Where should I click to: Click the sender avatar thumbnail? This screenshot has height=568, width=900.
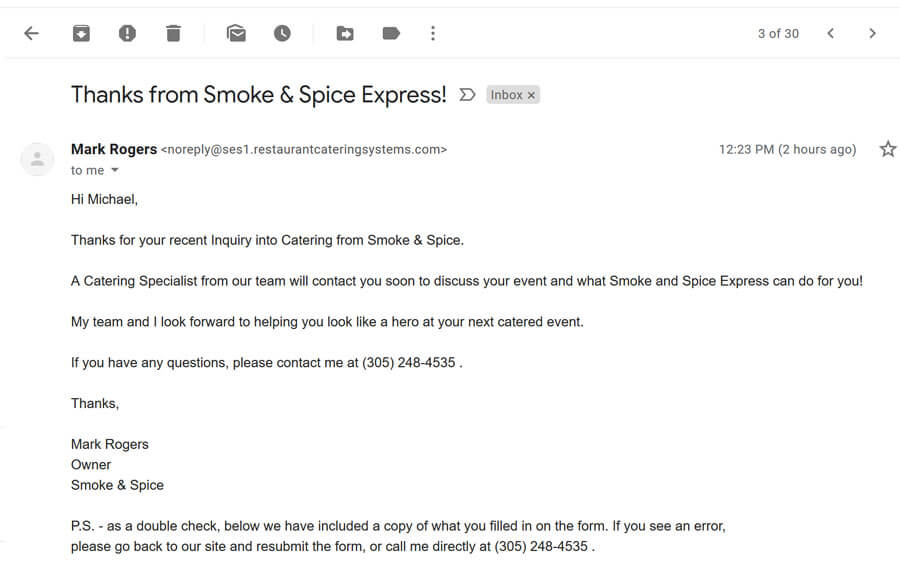(x=37, y=159)
